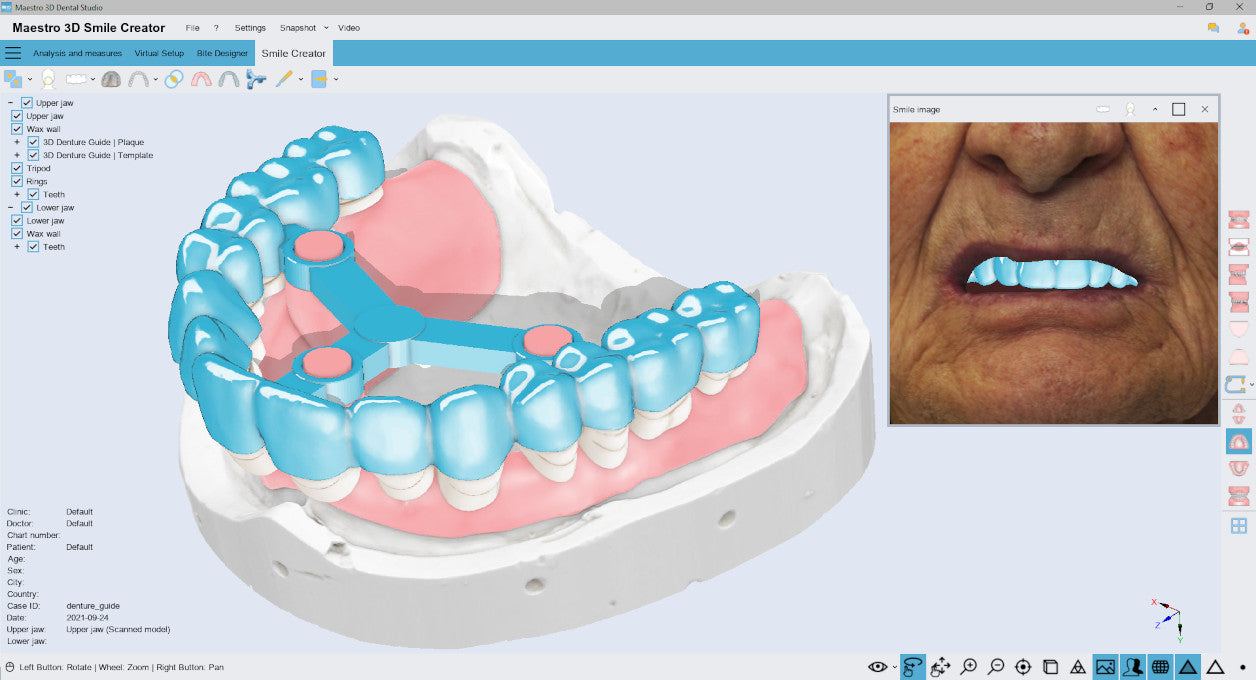Maximize the Smile image panel

[x=1179, y=109]
